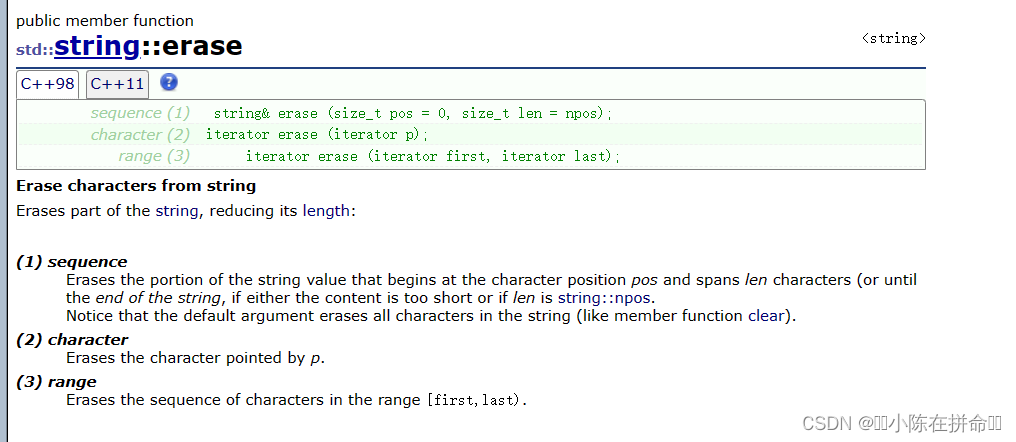The height and width of the screenshot is (442, 1016).
Task: Click the CSDN author watermark
Action: click(903, 424)
